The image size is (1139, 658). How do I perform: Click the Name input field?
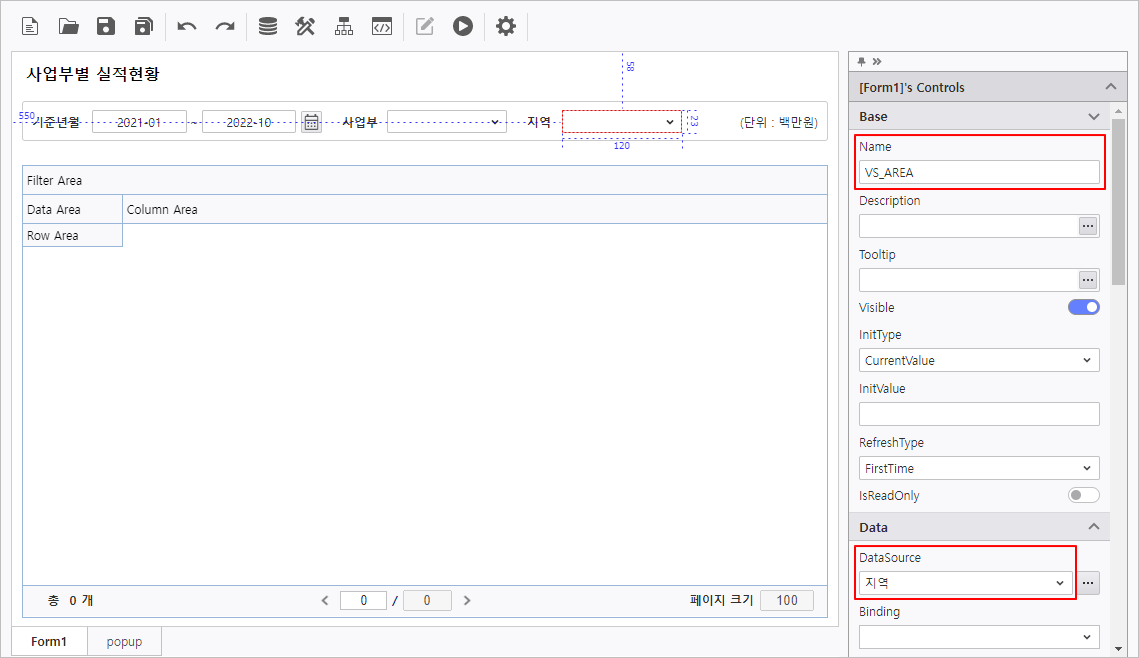click(978, 172)
